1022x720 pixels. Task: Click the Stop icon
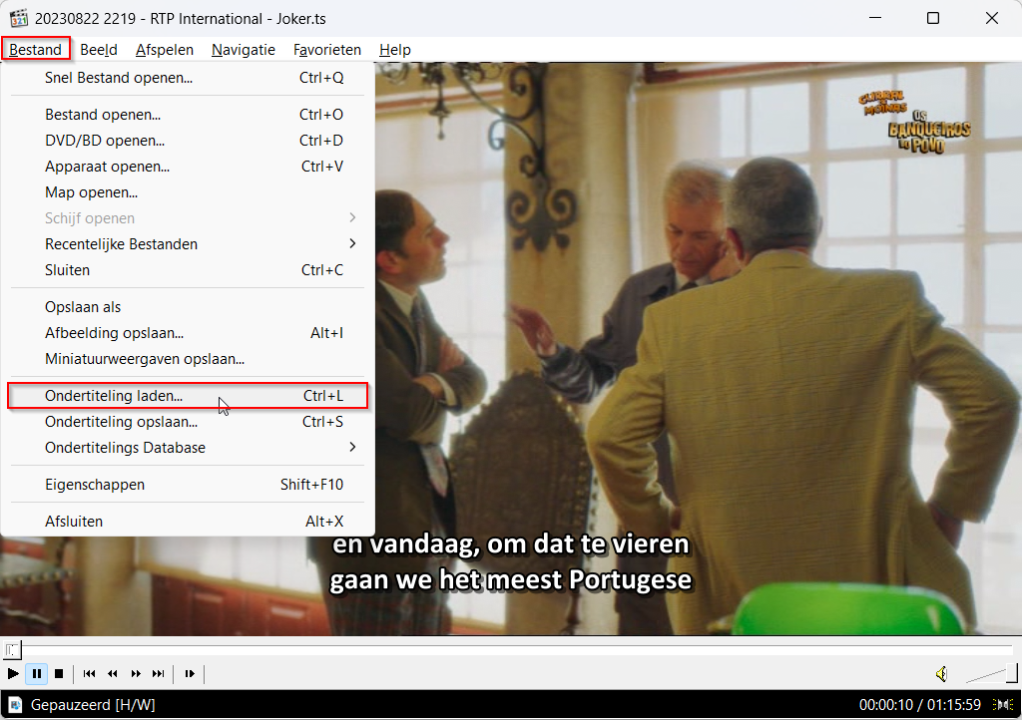tap(60, 674)
